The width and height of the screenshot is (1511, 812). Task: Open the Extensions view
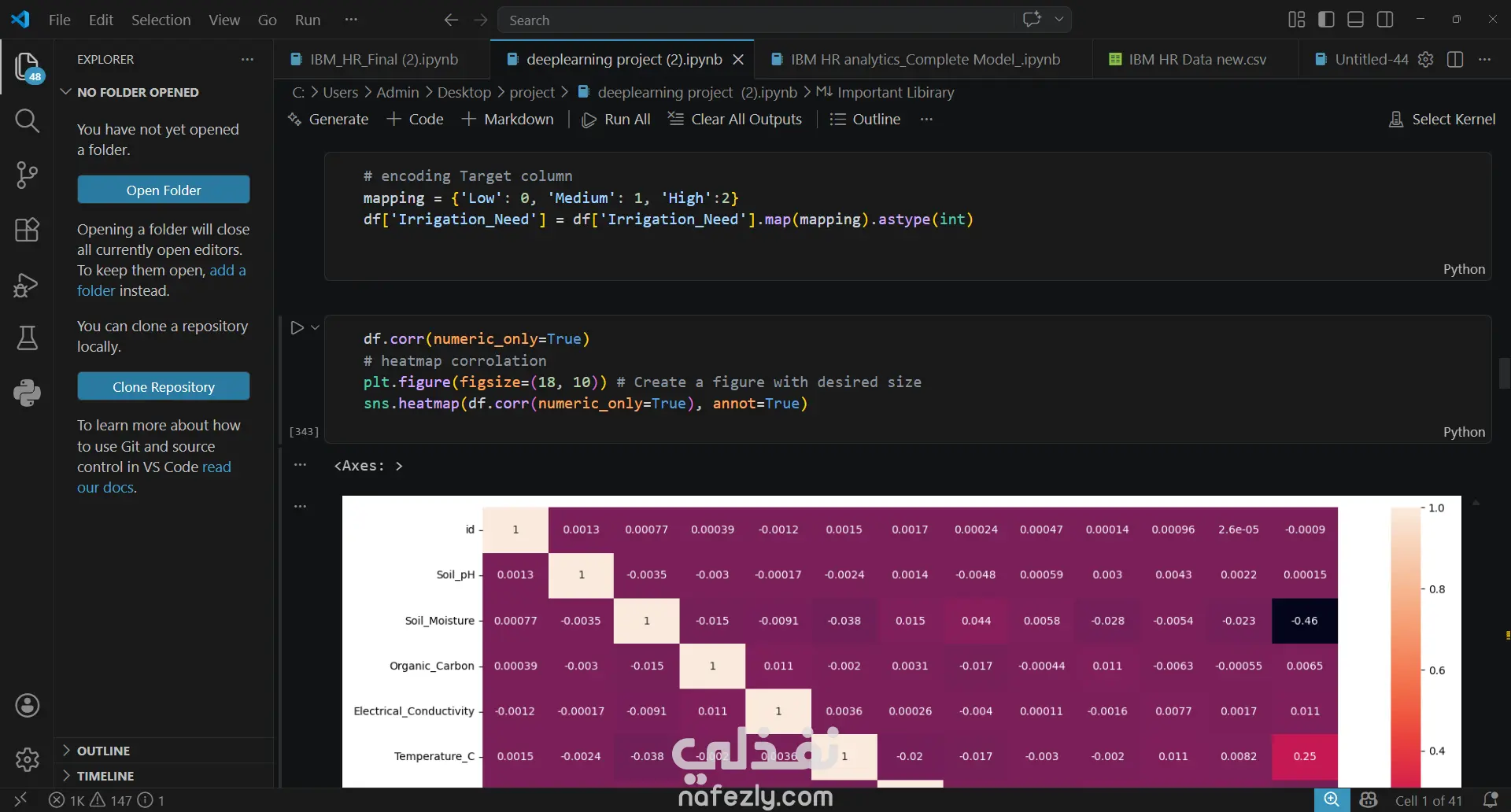[x=28, y=230]
